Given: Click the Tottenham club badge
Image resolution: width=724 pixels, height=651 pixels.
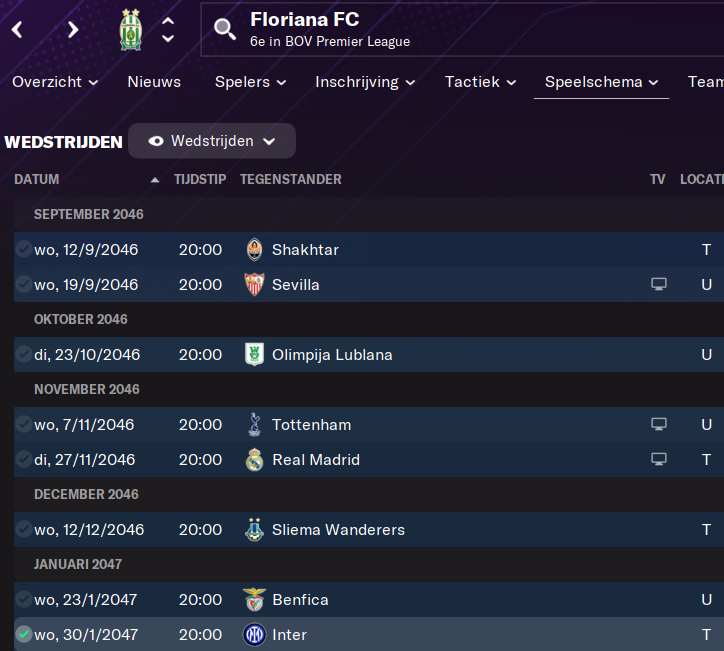Looking at the screenshot, I should point(254,425).
